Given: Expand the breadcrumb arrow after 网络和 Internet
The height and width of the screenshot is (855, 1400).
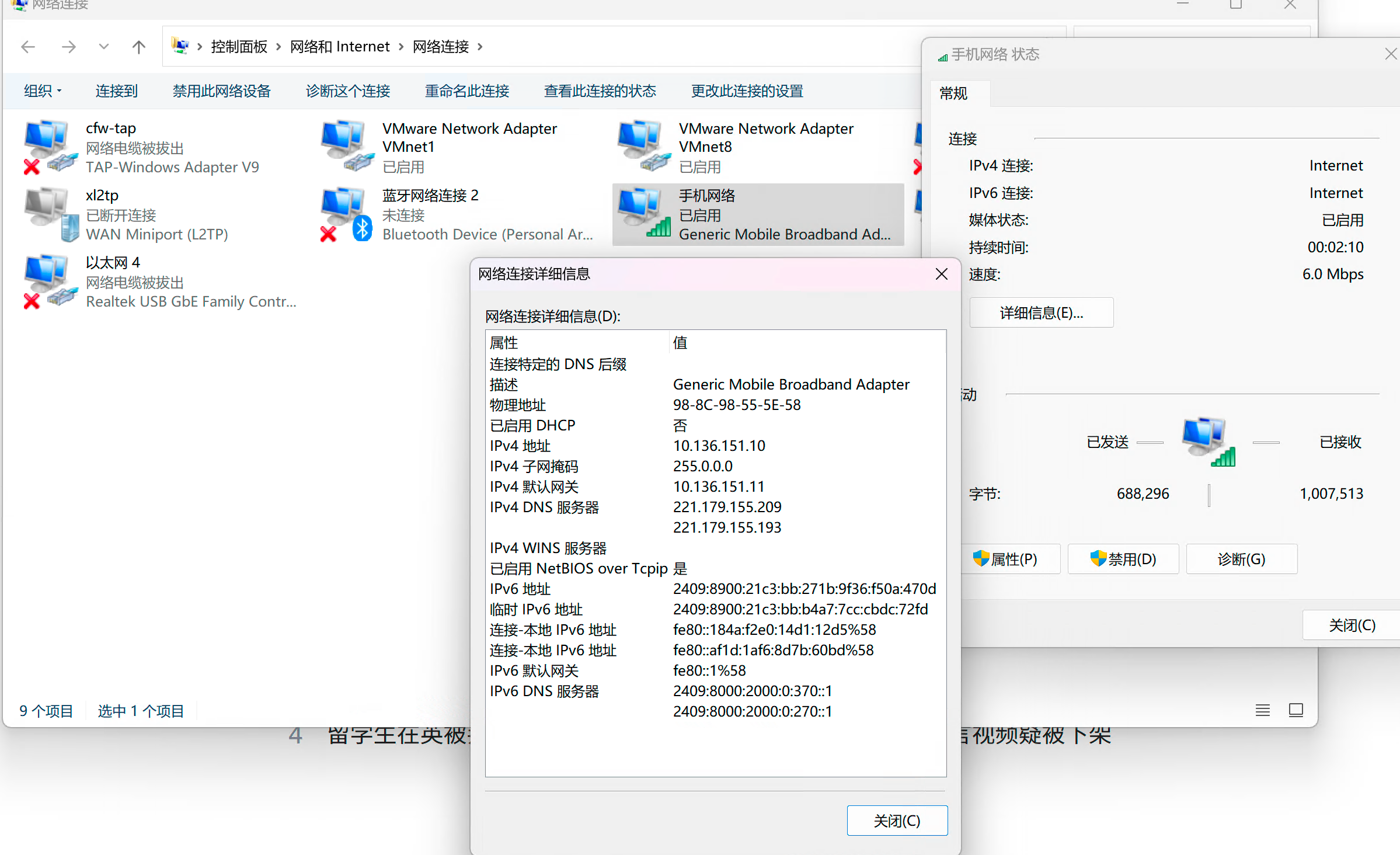Looking at the screenshot, I should [x=401, y=46].
